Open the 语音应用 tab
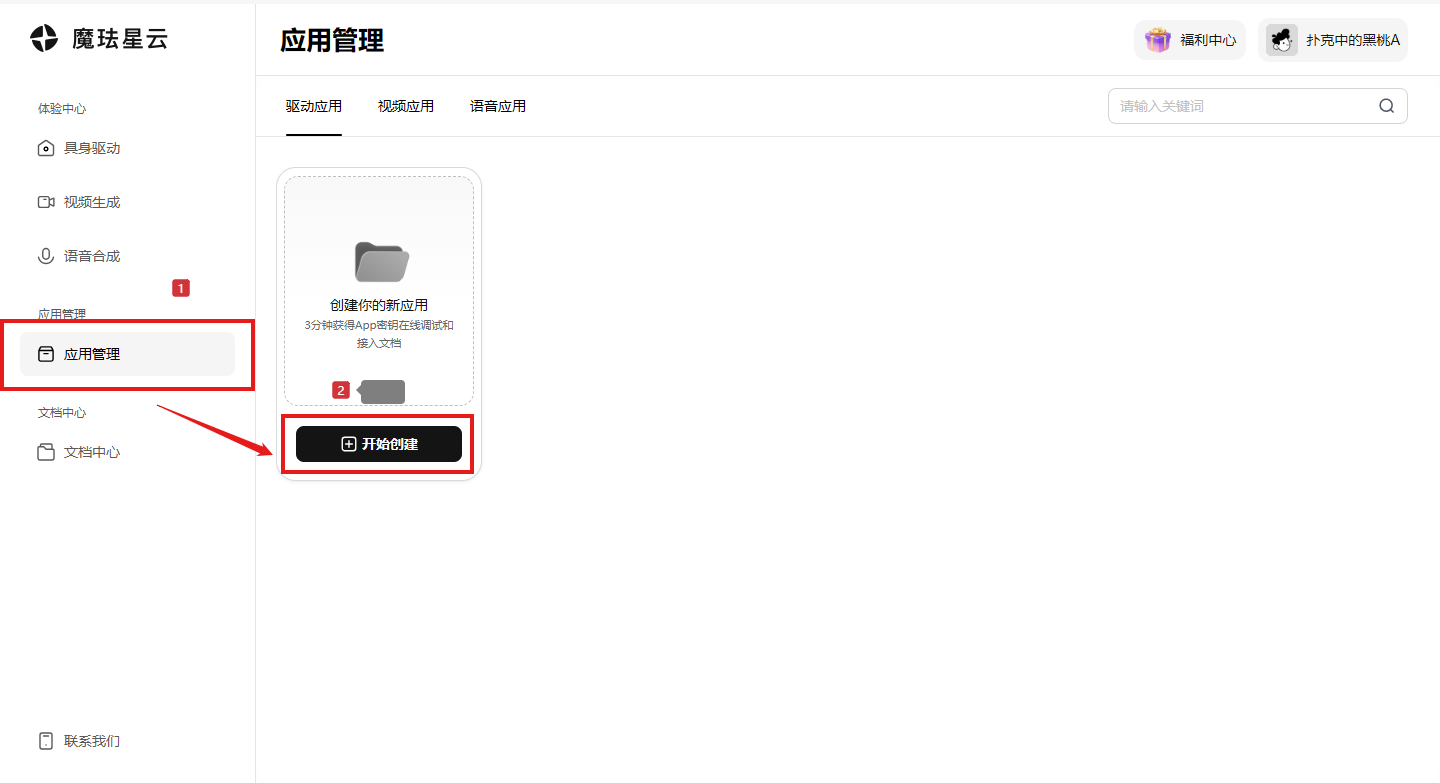 tap(498, 106)
